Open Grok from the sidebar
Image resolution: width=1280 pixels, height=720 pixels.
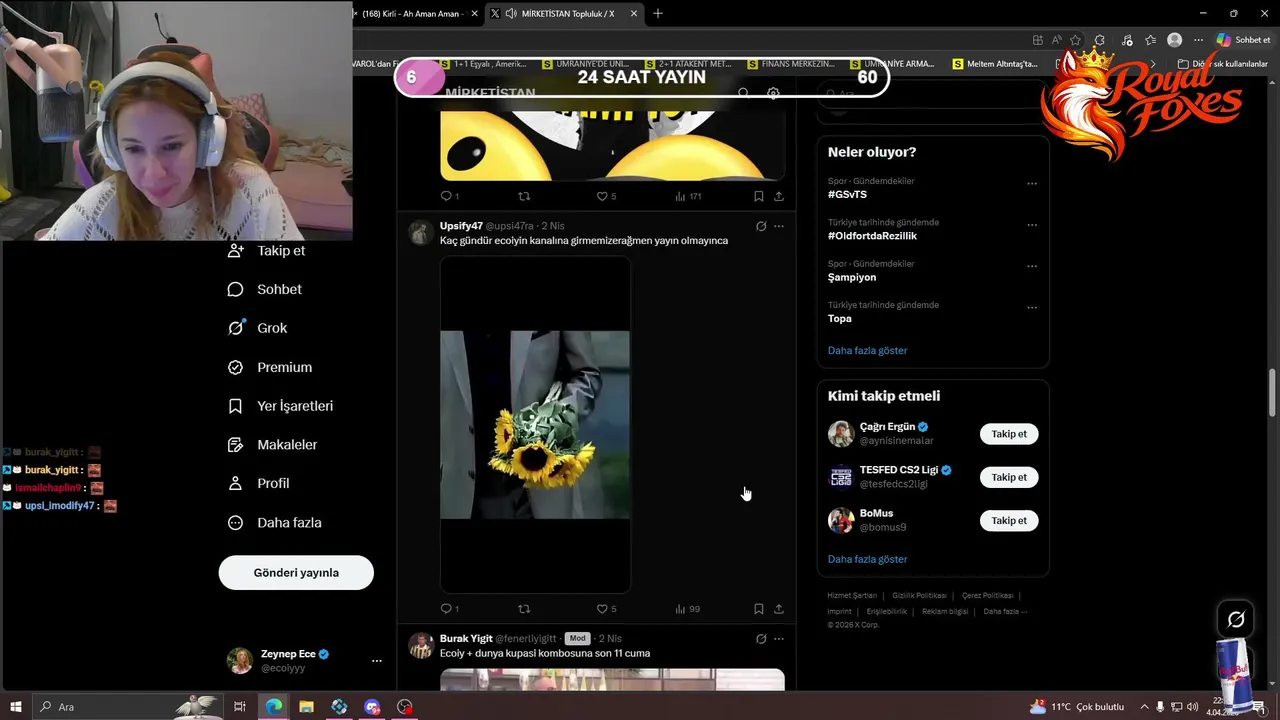click(257, 328)
